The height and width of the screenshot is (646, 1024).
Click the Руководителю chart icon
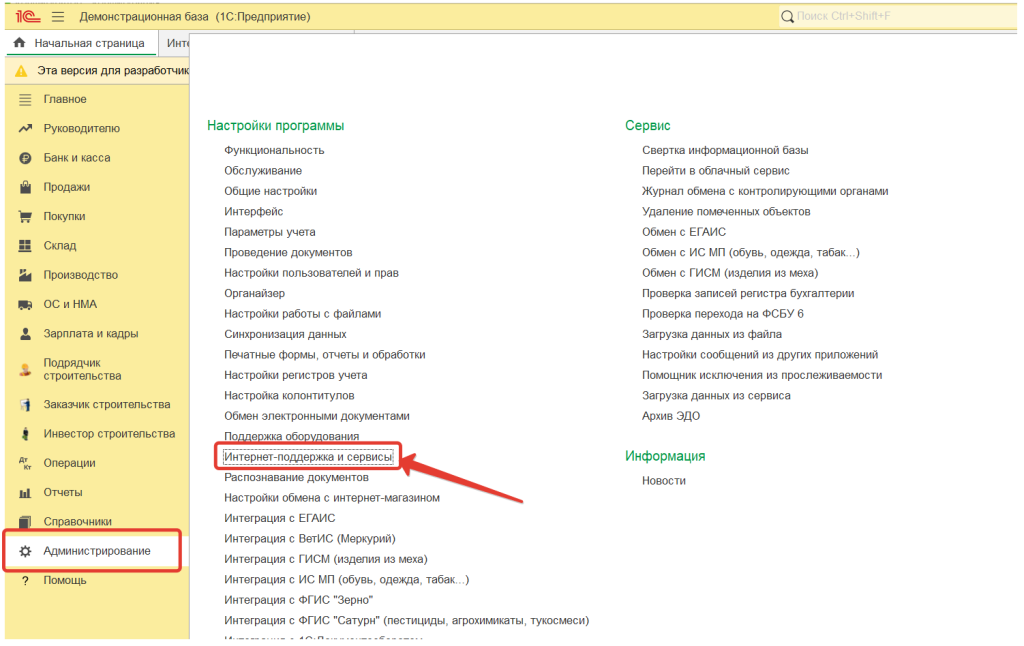tap(26, 129)
